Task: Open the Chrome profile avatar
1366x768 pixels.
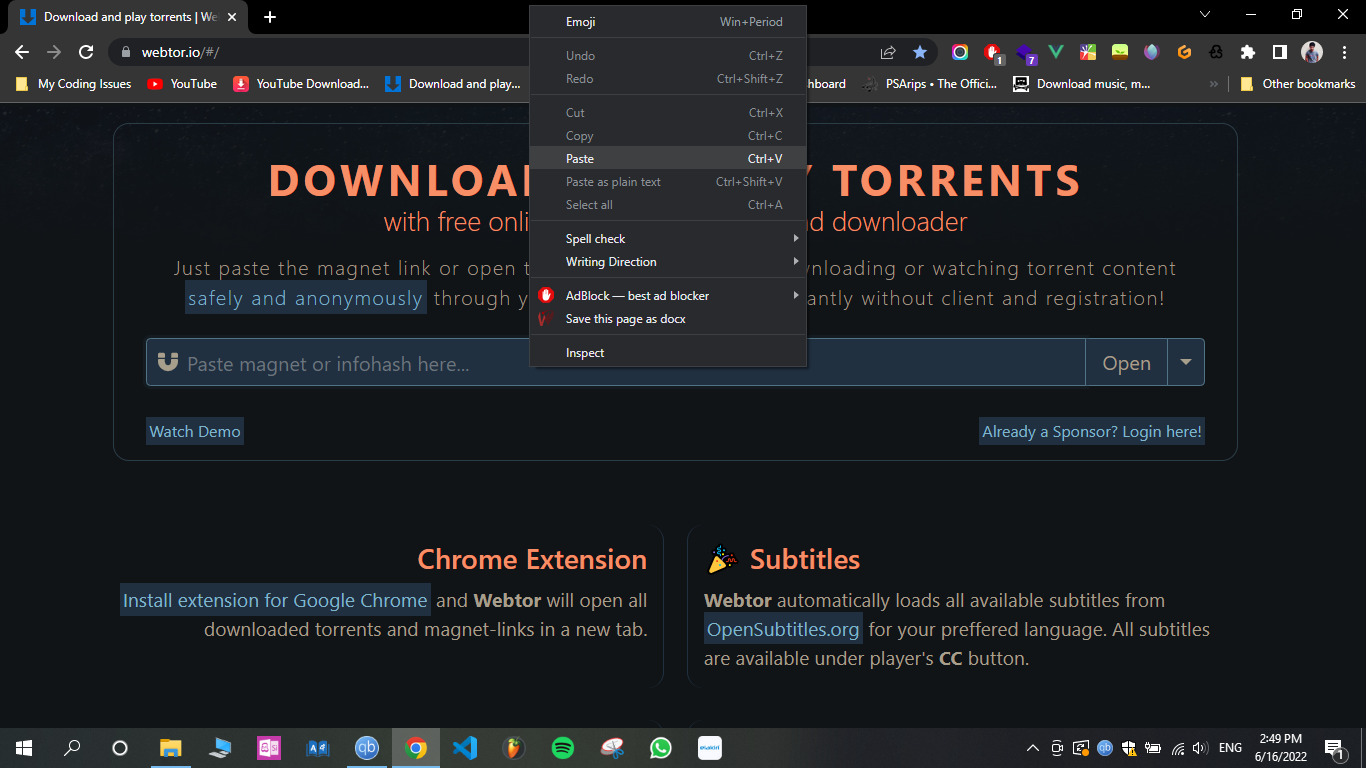Action: click(1312, 52)
